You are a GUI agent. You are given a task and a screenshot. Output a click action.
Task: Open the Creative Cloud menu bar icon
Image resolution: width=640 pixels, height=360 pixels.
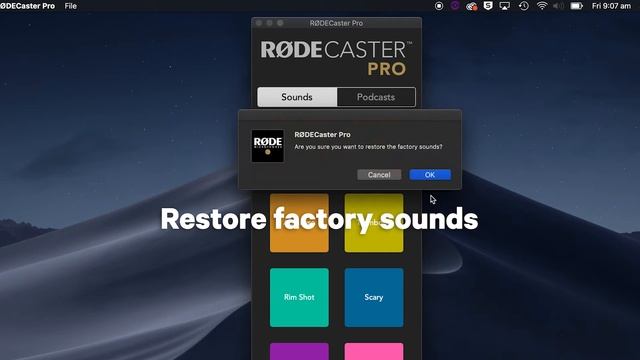pyautogui.click(x=471, y=6)
